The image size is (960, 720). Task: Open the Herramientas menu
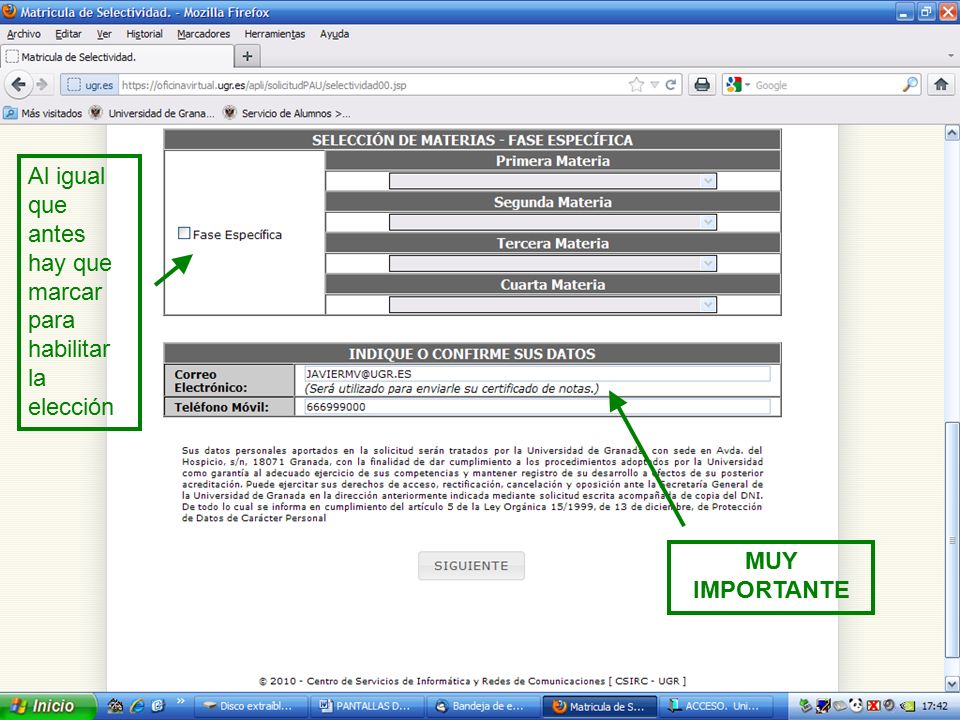coord(274,34)
